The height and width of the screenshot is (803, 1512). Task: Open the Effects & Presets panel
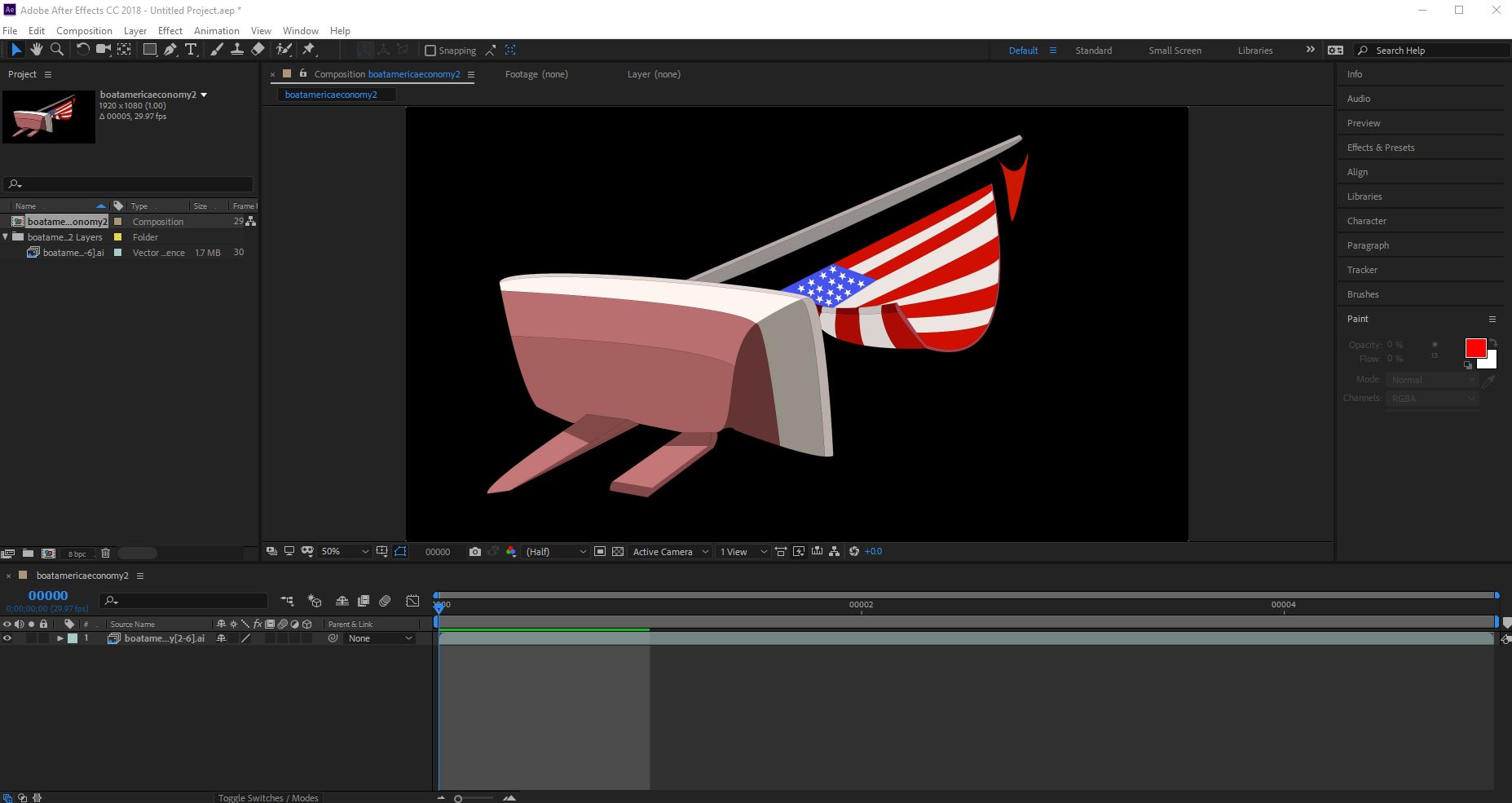[1380, 147]
